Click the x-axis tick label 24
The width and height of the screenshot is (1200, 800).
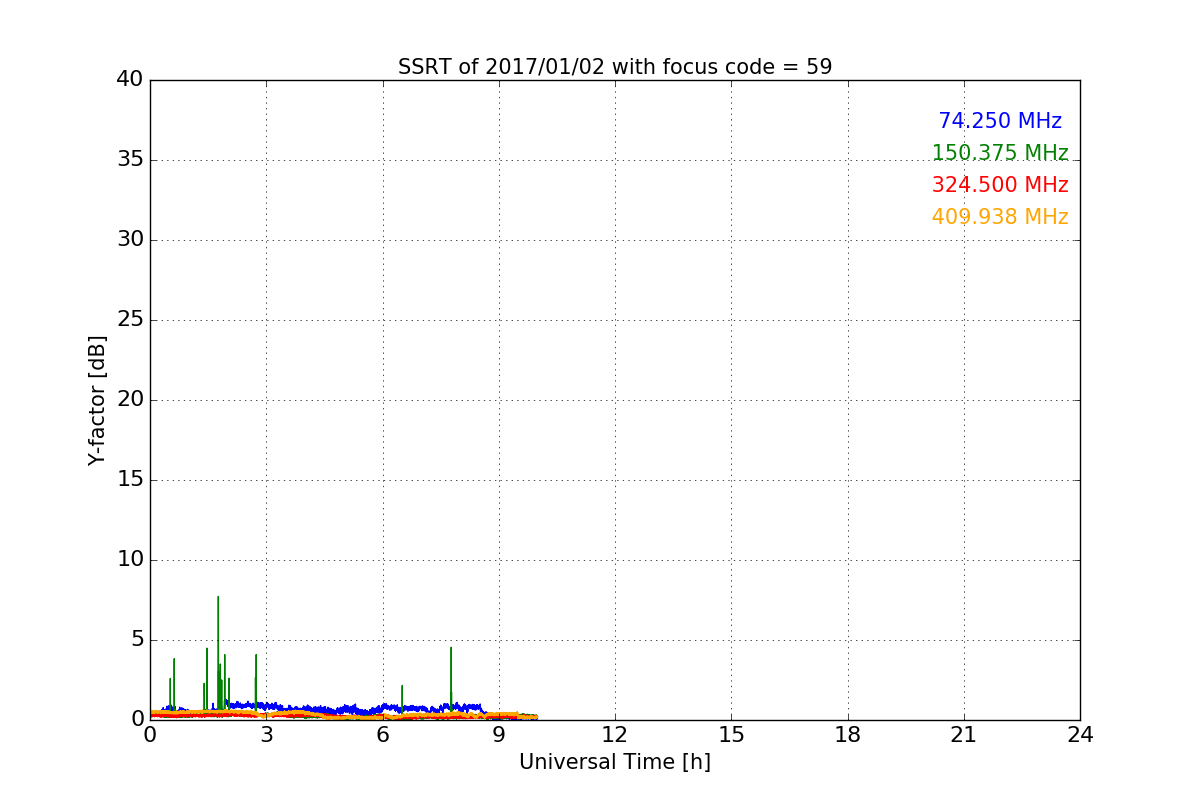coord(1080,735)
